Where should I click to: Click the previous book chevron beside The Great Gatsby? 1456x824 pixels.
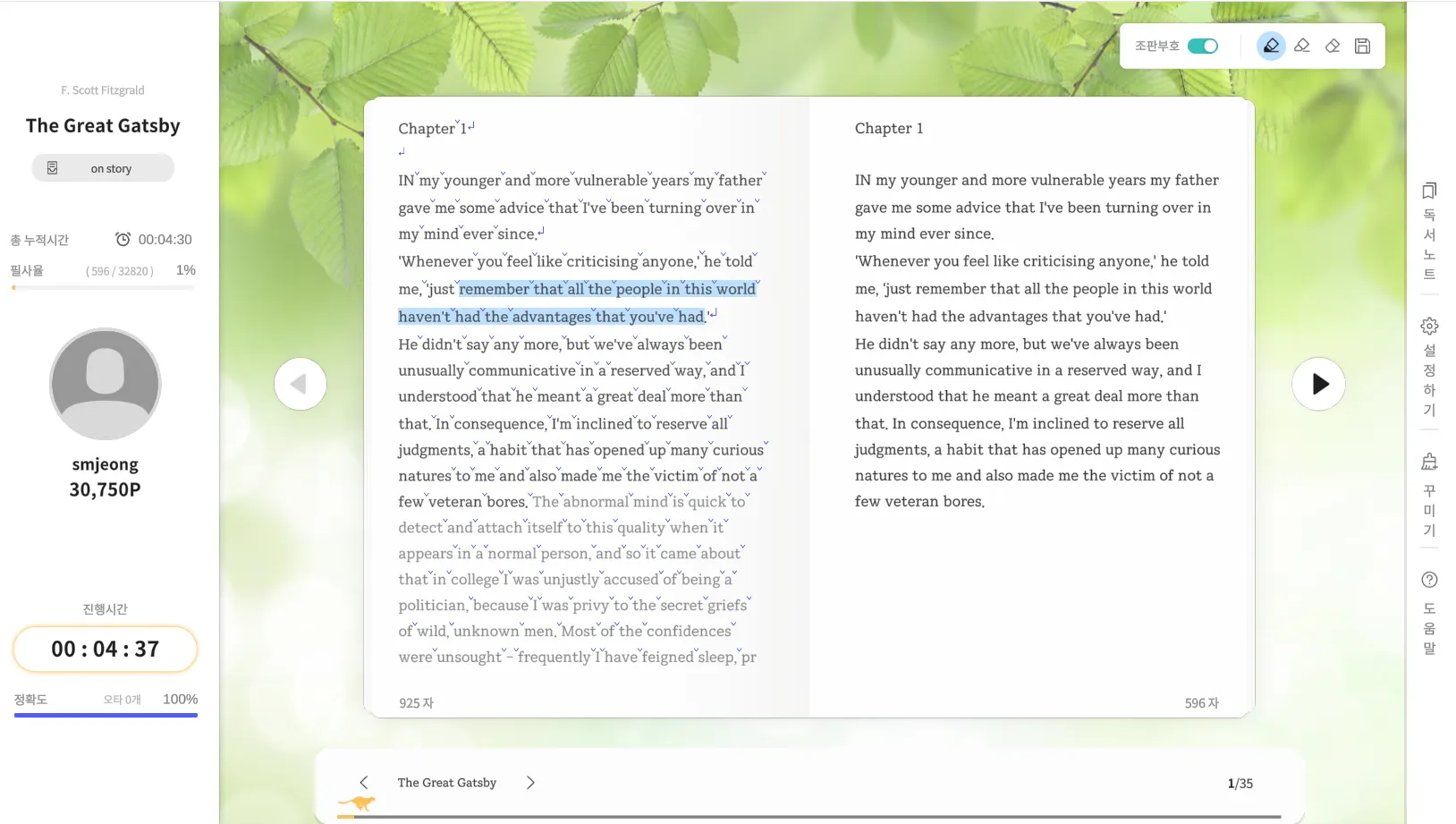click(364, 783)
